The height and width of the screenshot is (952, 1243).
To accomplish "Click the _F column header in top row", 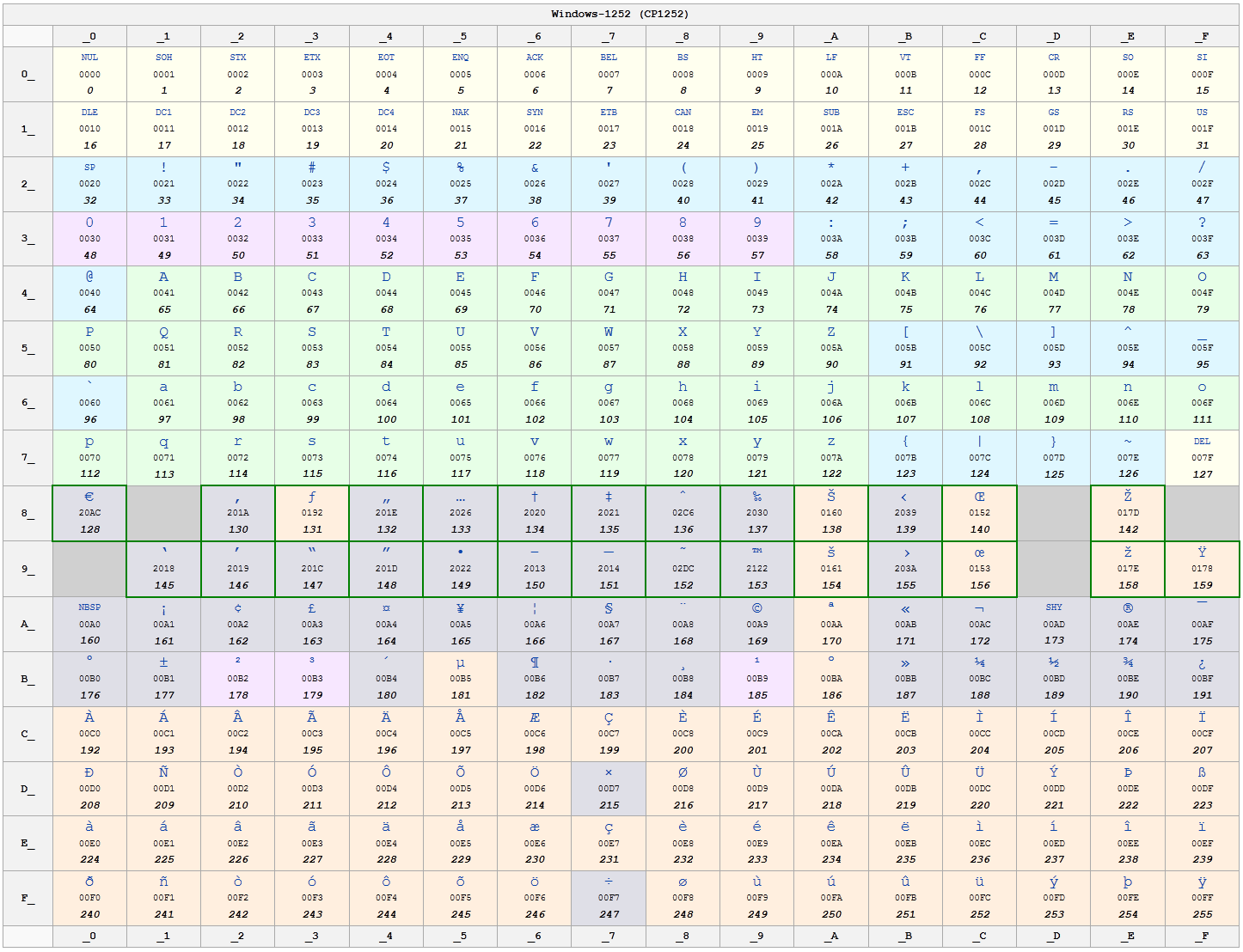I will point(1202,36).
